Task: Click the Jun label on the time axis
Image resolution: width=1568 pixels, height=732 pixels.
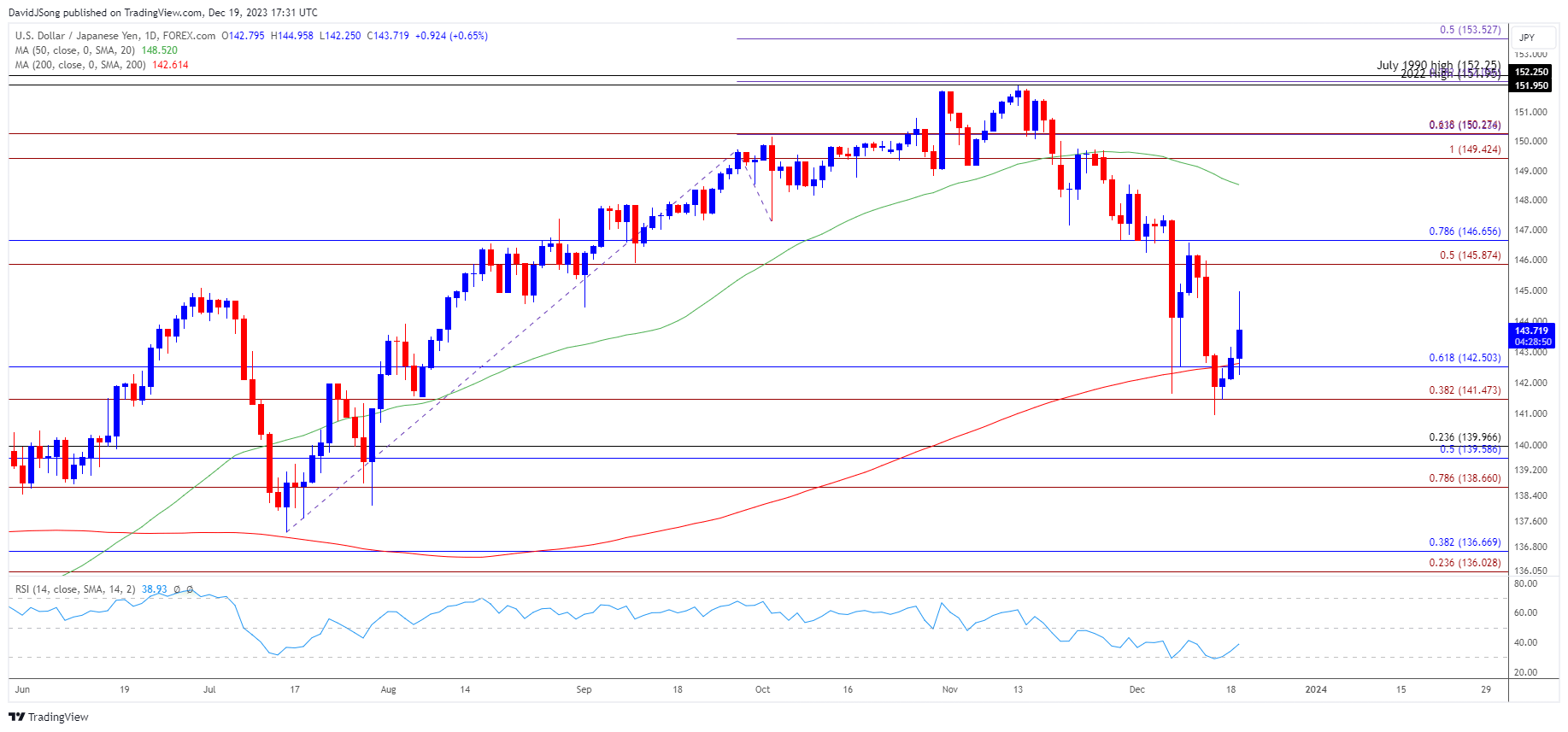Action: pos(22,689)
